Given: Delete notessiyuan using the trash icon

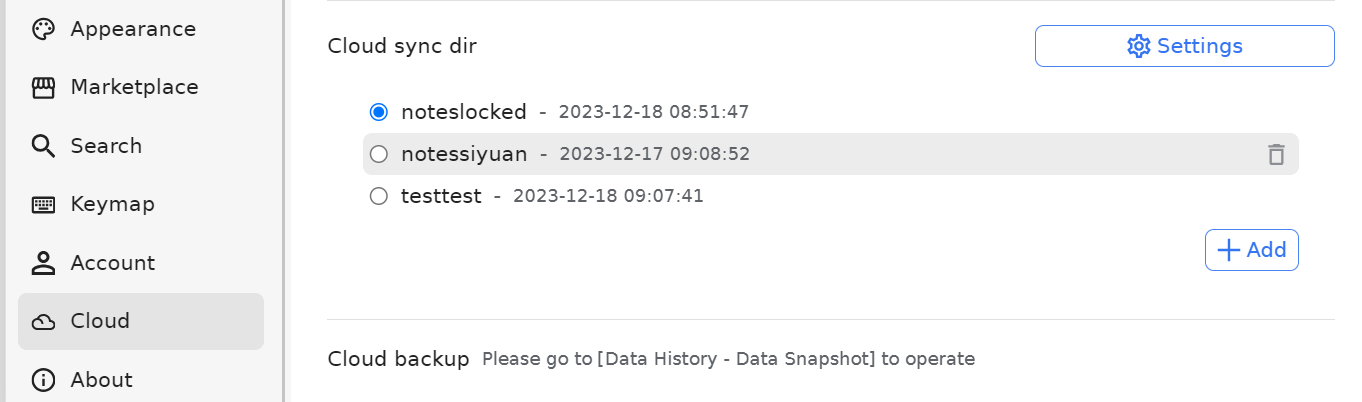Looking at the screenshot, I should click(x=1275, y=154).
